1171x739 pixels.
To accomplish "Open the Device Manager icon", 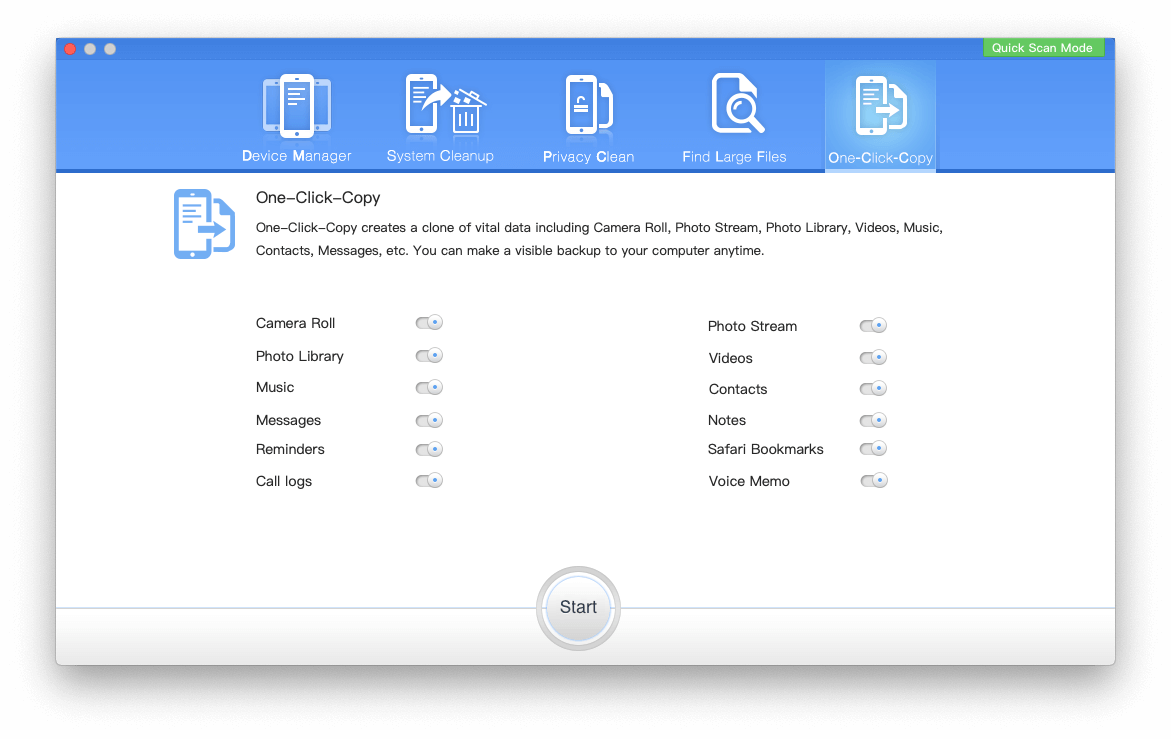I will tap(296, 106).
